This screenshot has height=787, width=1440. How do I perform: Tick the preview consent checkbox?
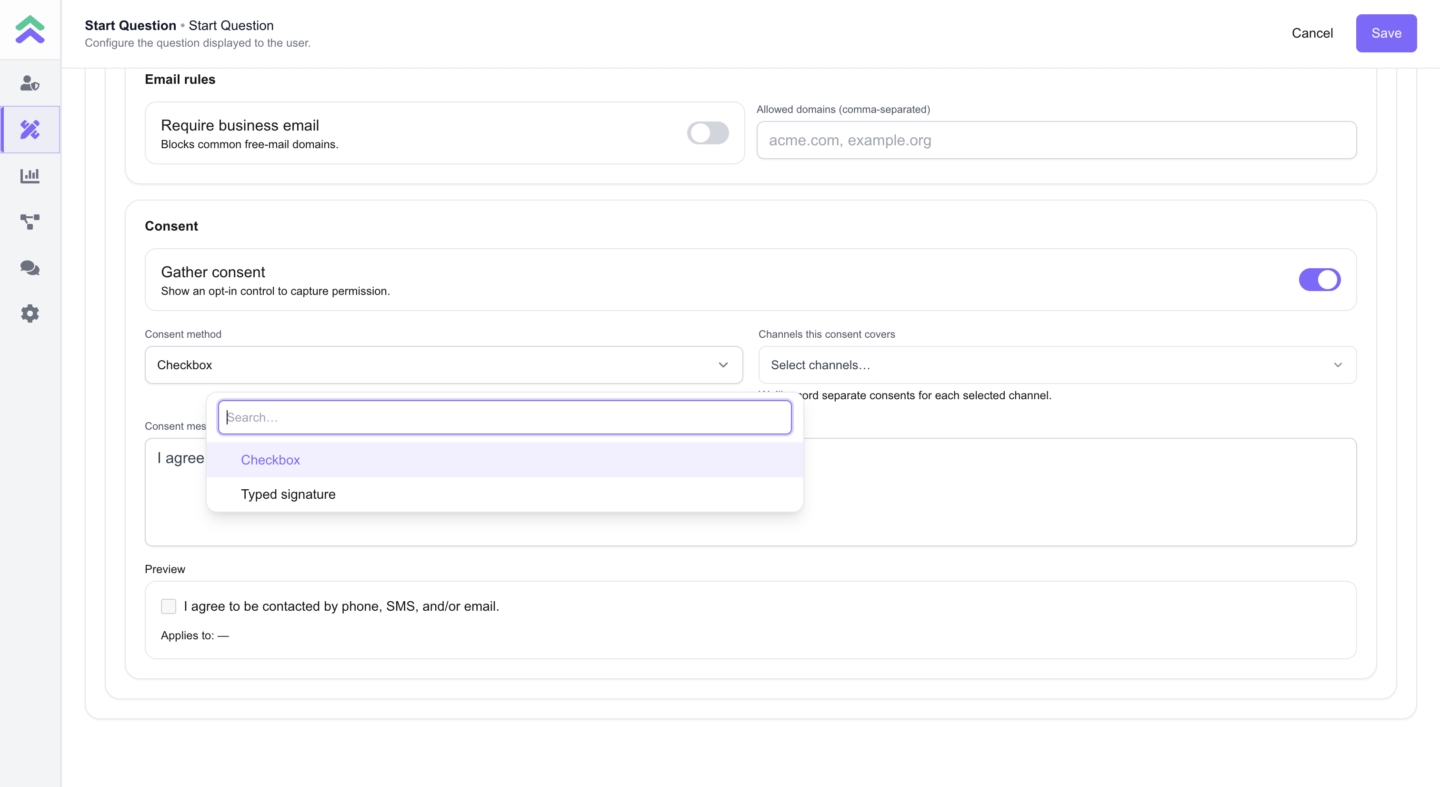click(169, 606)
